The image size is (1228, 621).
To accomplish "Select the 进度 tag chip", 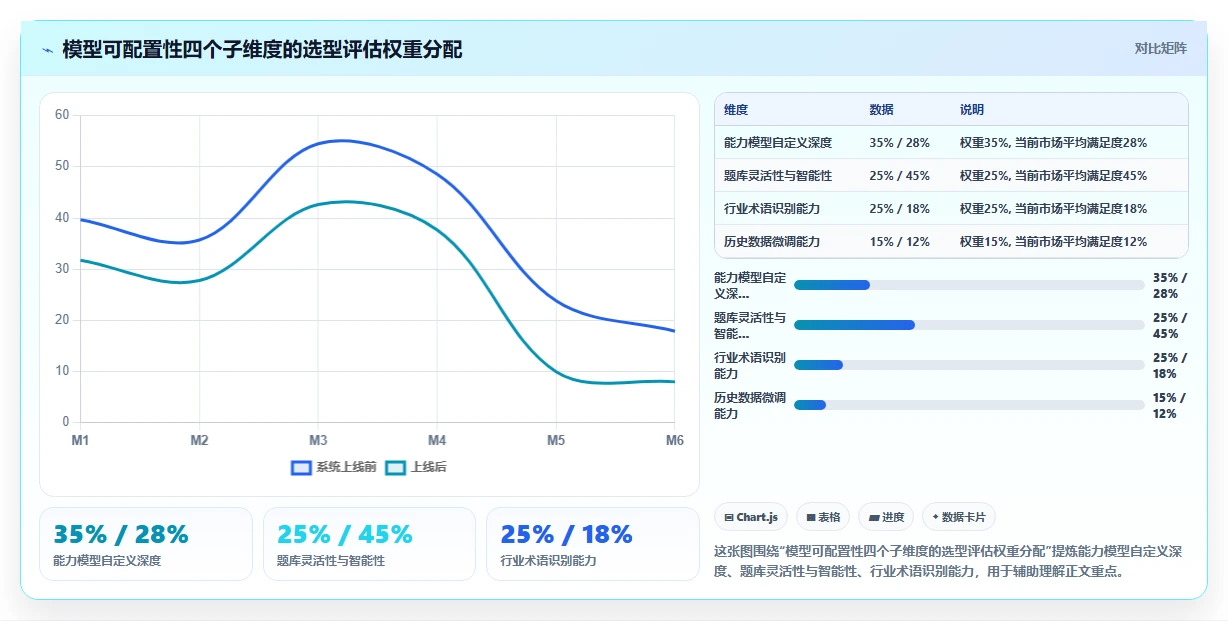I will 886,517.
